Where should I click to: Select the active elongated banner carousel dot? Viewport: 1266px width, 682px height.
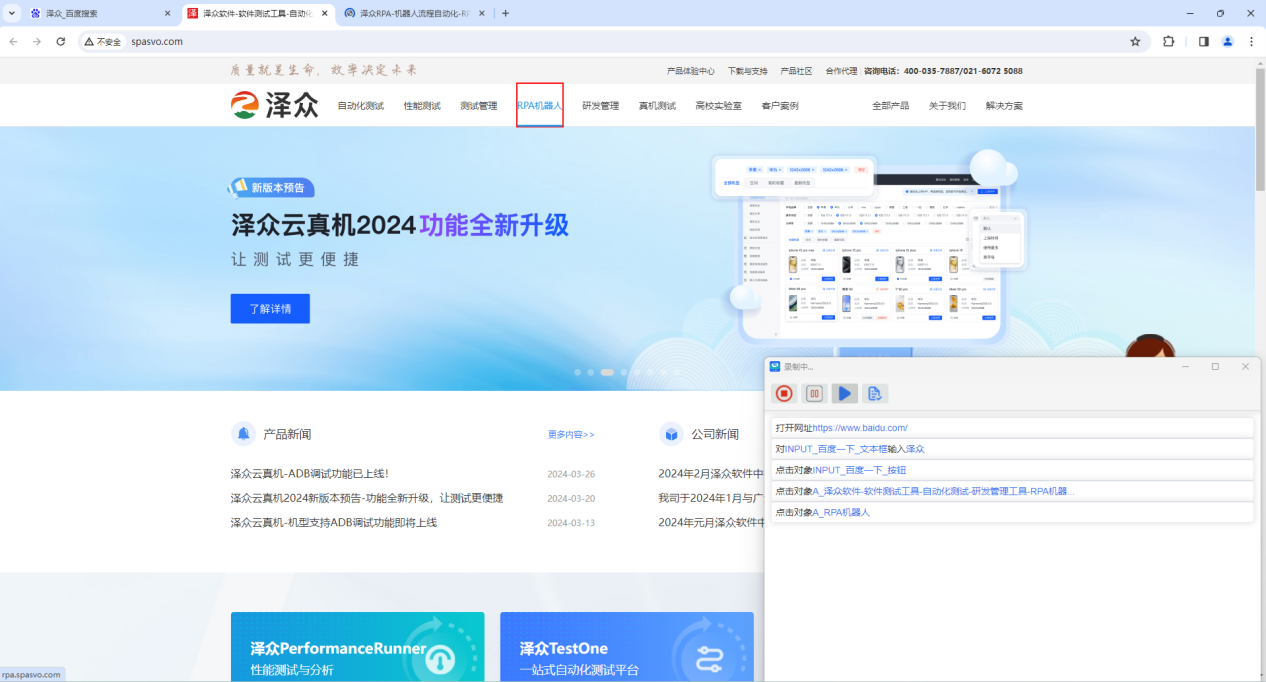point(607,372)
